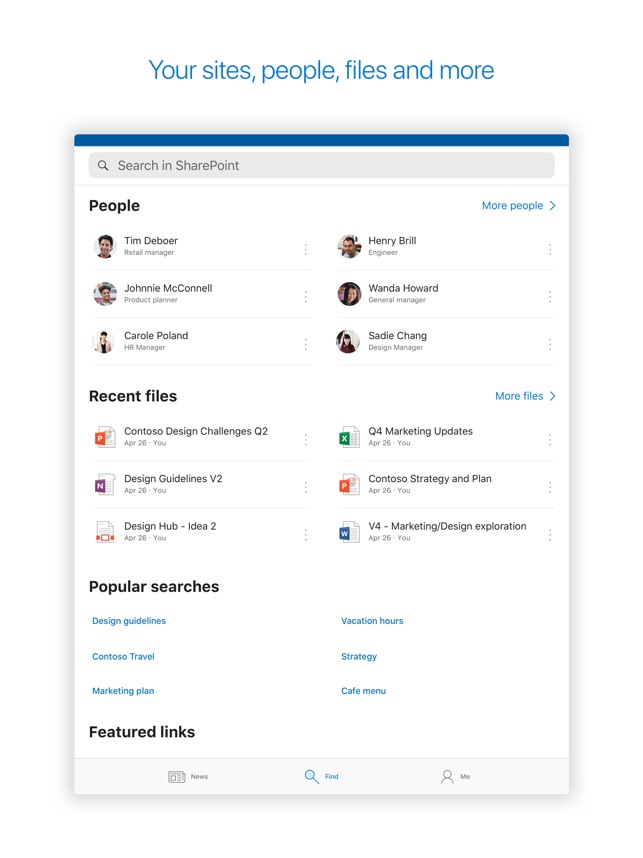The width and height of the screenshot is (643, 858).
Task: Open Q4 Marketing Updates file name
Action: 420,431
